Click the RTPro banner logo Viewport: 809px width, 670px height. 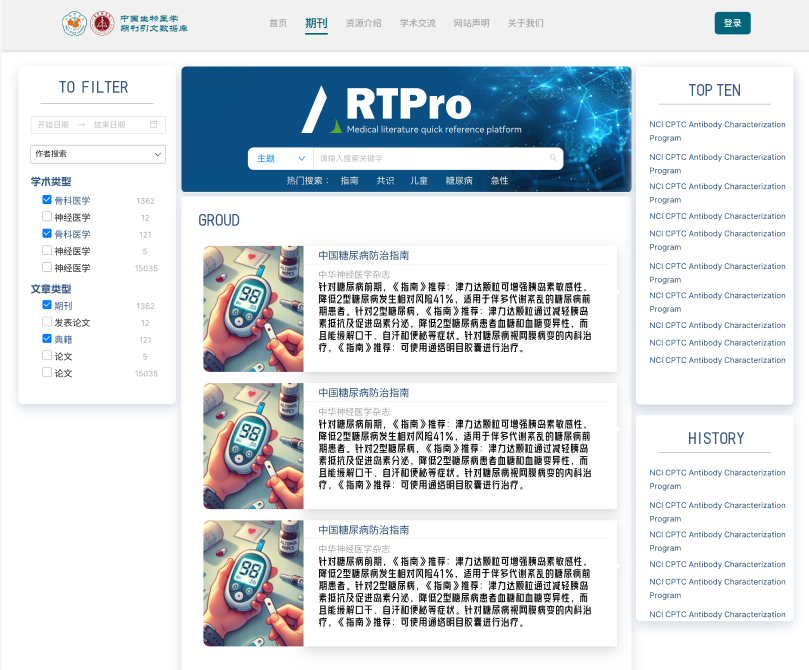[x=411, y=109]
